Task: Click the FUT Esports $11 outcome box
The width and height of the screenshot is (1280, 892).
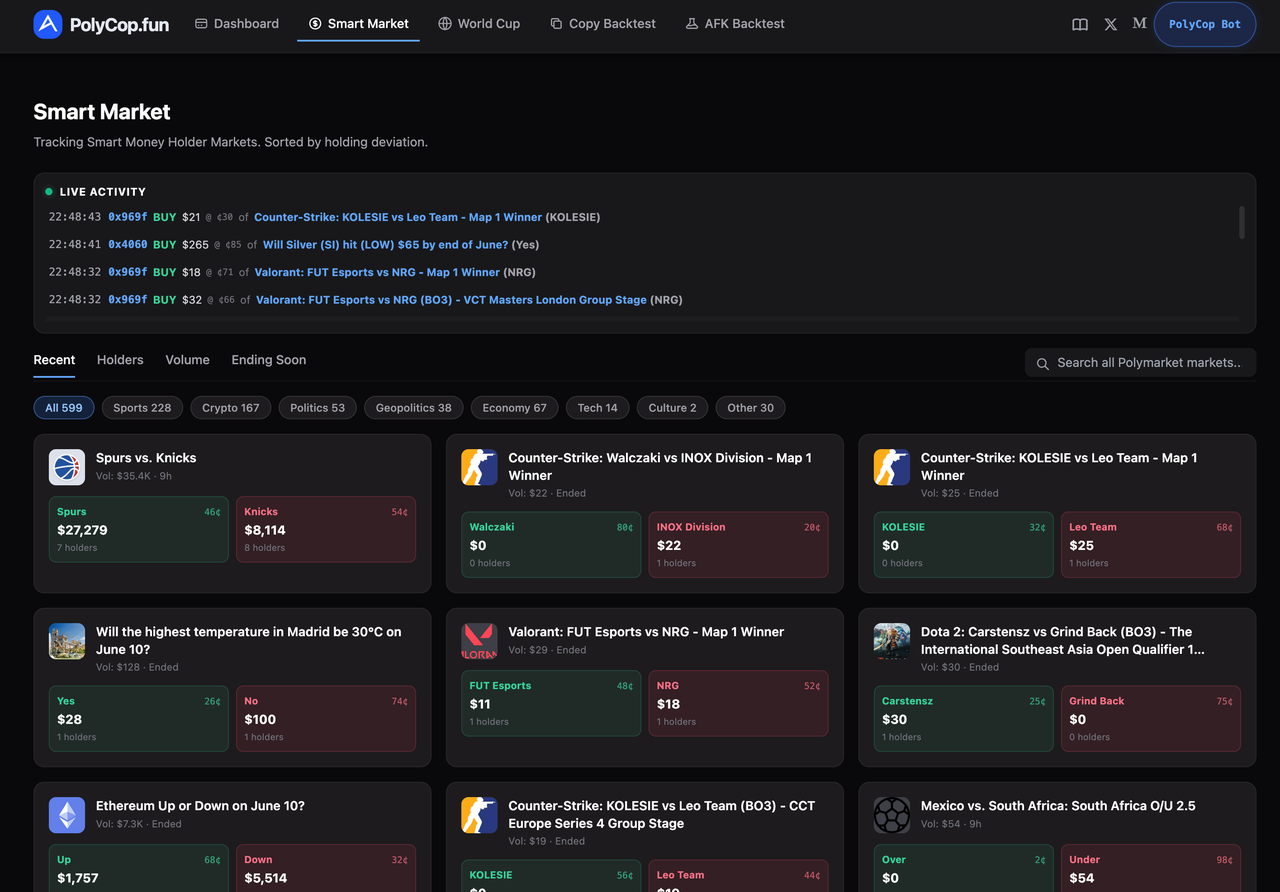Action: point(551,703)
